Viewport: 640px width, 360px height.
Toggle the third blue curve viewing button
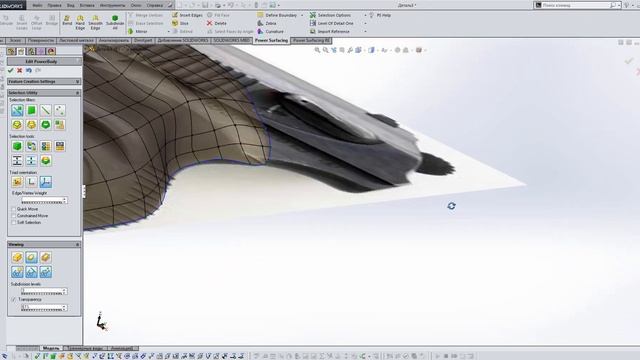click(46, 272)
